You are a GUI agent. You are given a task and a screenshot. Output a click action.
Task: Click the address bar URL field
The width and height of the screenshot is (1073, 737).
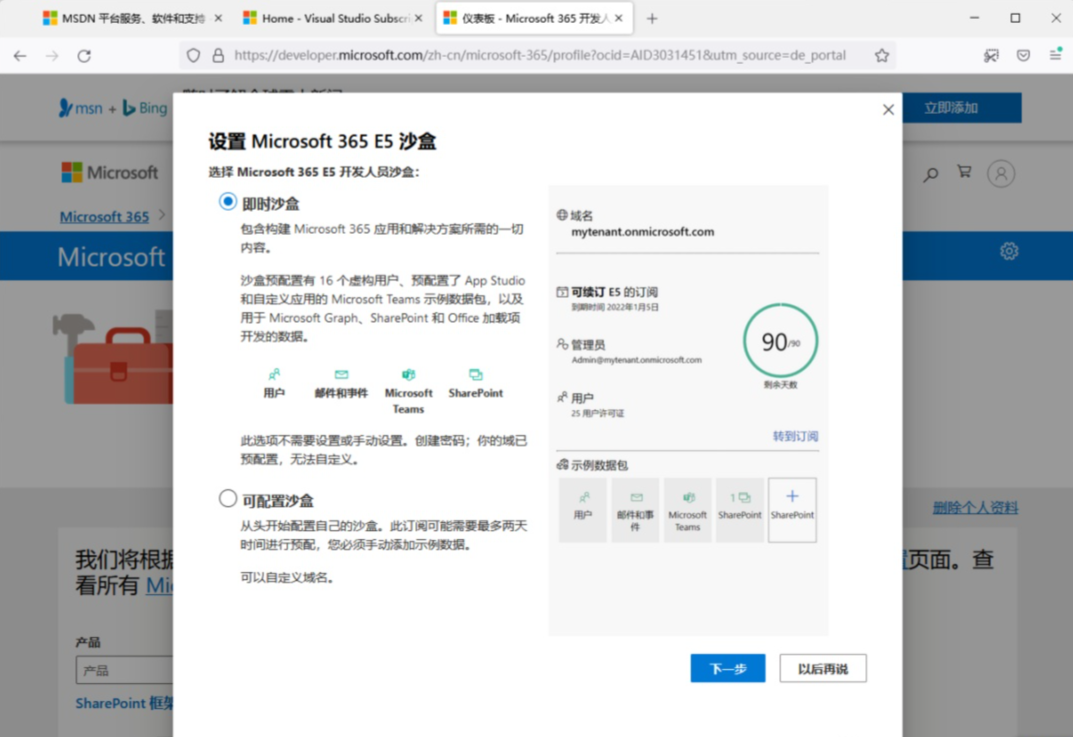coord(540,55)
